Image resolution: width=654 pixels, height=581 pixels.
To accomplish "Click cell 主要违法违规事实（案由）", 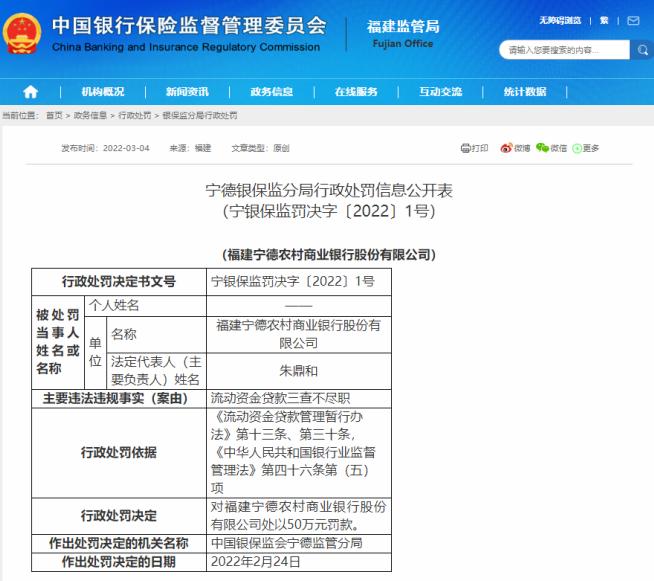I will pyautogui.click(x=119, y=399).
